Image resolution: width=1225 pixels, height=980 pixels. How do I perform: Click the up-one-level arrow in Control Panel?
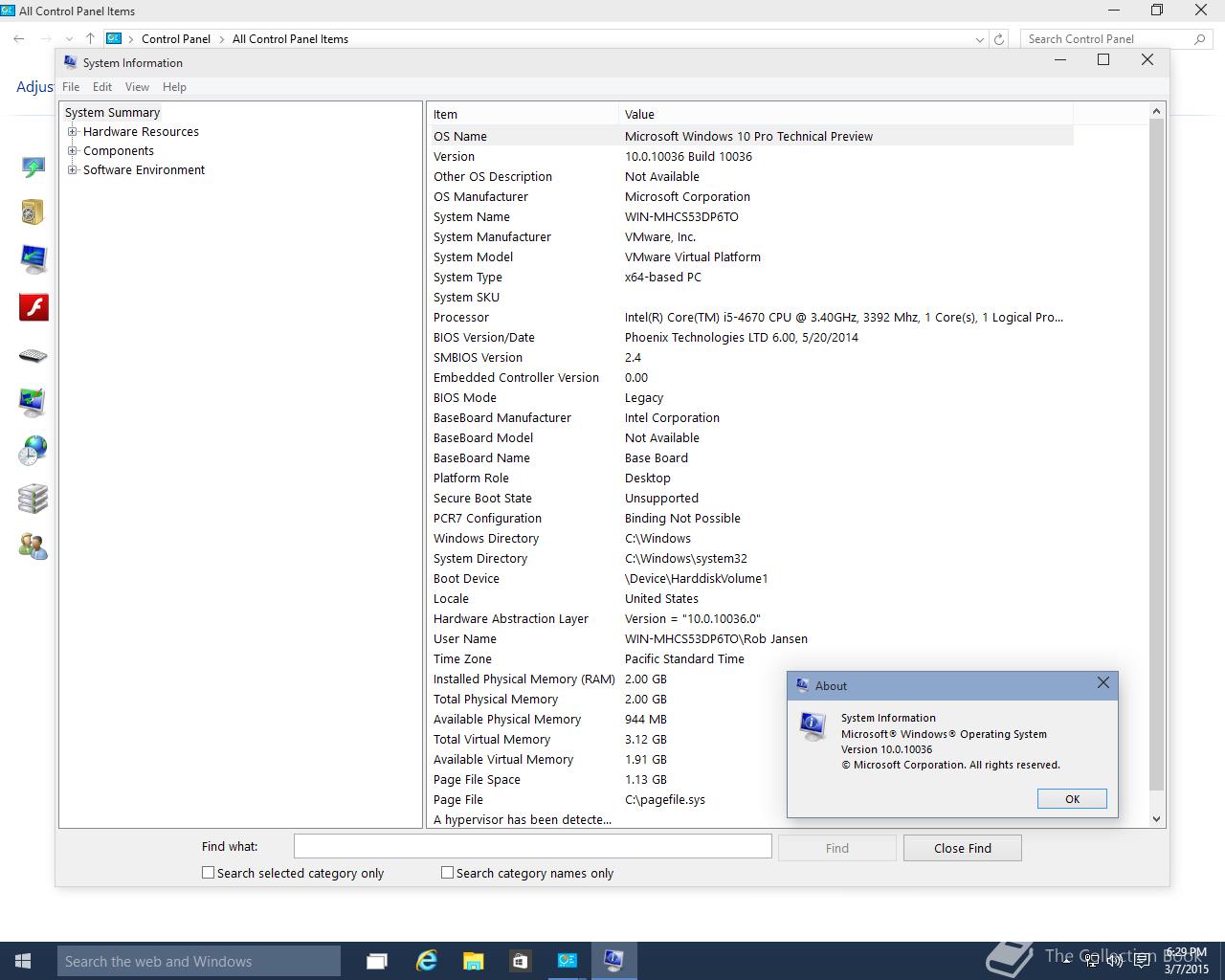(x=90, y=39)
